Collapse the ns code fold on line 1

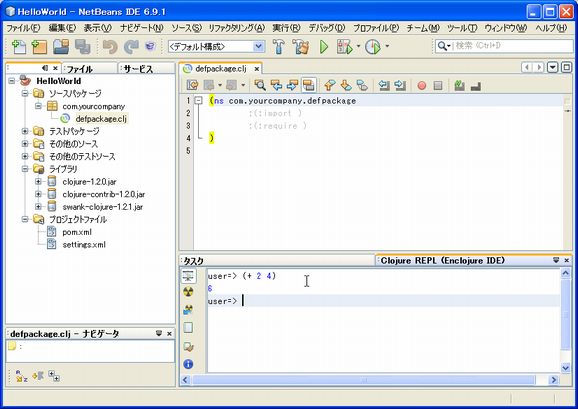coord(199,100)
